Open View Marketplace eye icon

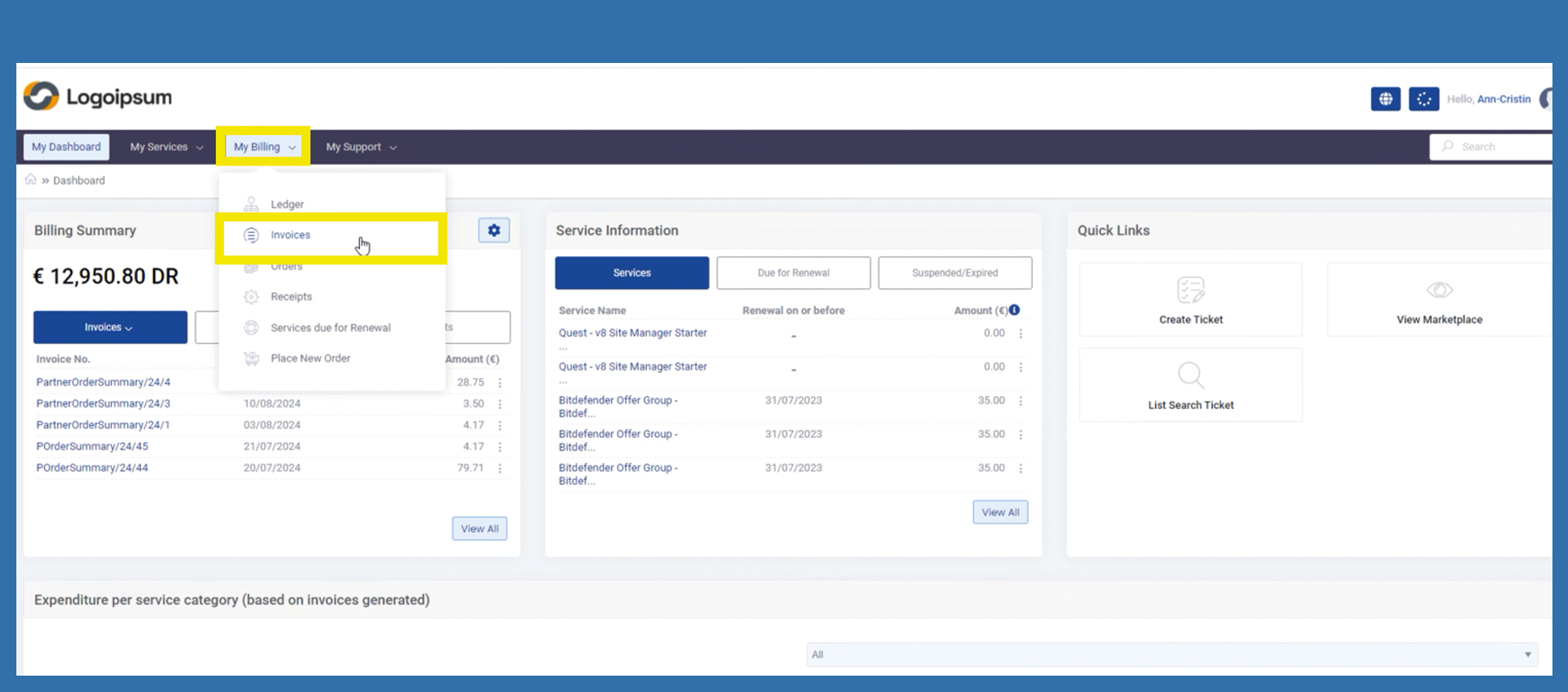point(1439,290)
